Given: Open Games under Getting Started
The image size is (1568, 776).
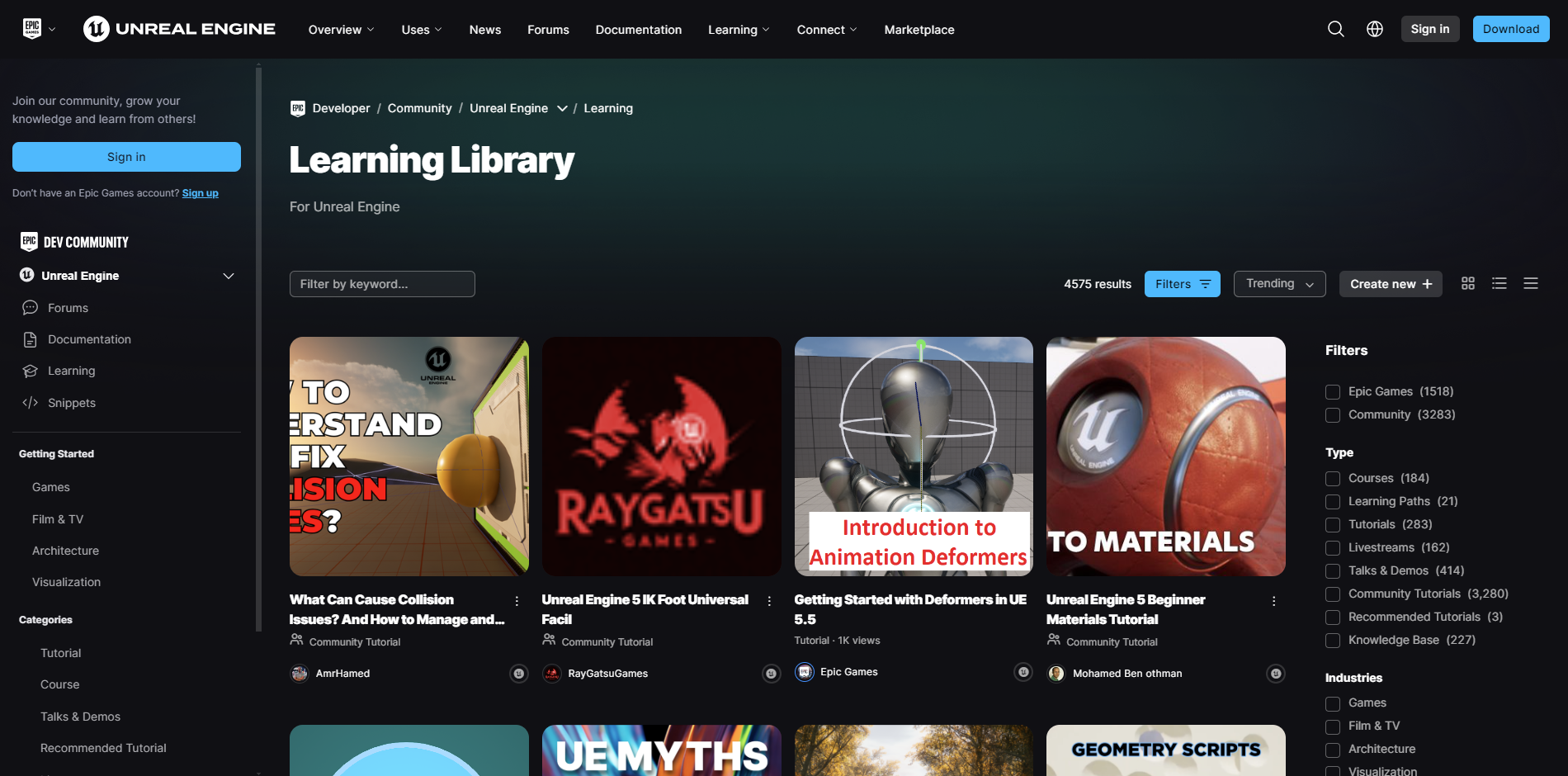Looking at the screenshot, I should click(x=51, y=488).
